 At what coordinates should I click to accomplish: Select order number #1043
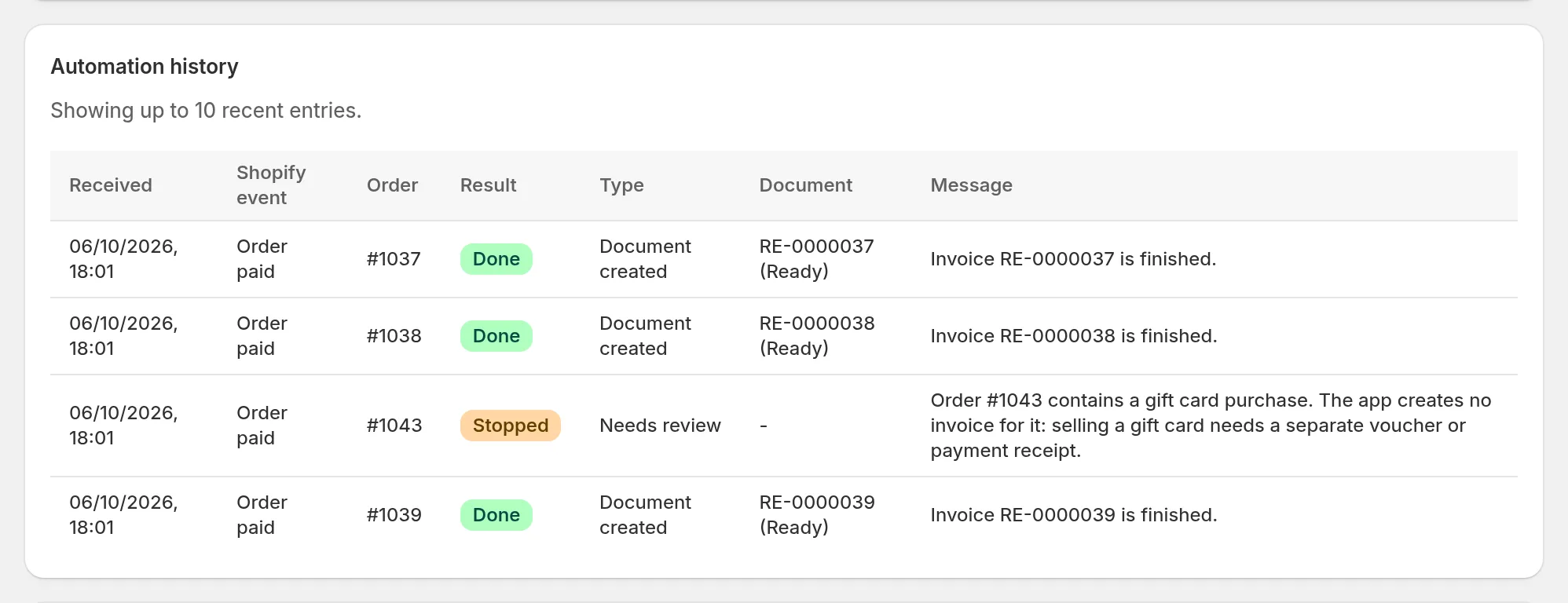[x=394, y=426]
